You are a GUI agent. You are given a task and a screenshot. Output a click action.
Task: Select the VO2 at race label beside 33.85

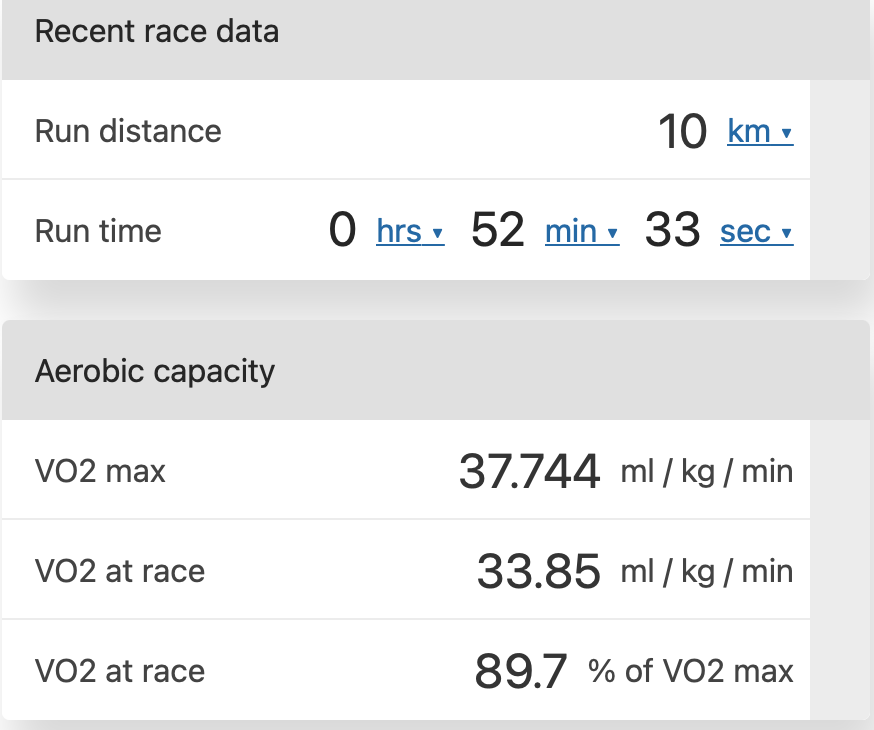click(x=120, y=571)
